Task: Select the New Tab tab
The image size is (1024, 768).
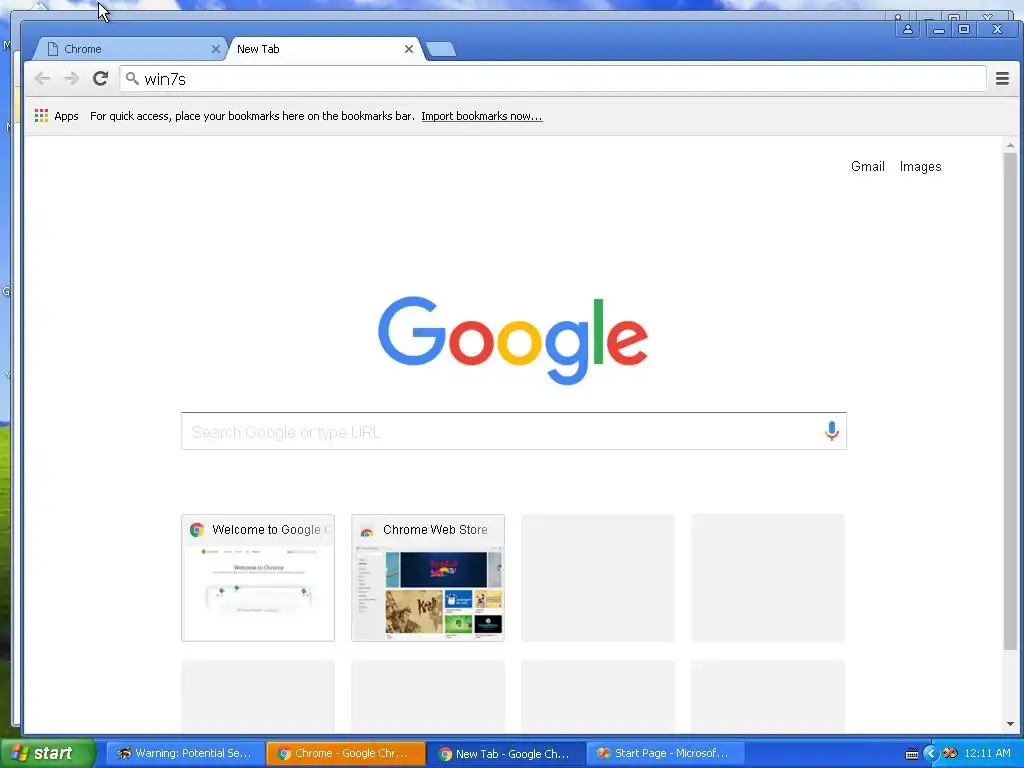Action: click(x=324, y=49)
